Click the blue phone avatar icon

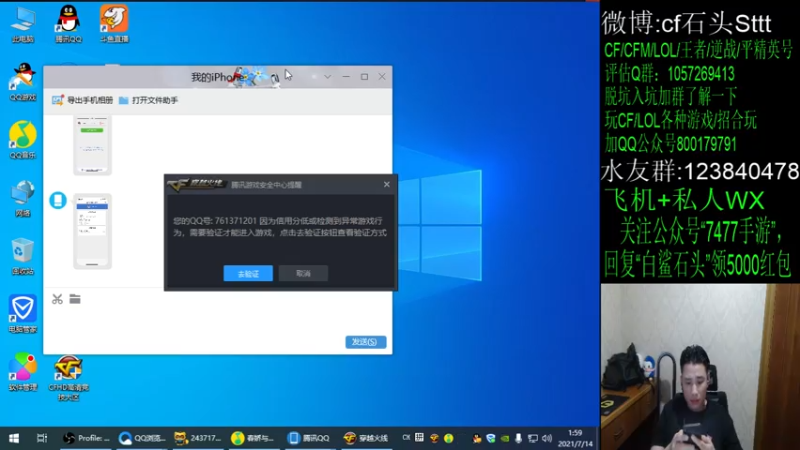click(58, 200)
